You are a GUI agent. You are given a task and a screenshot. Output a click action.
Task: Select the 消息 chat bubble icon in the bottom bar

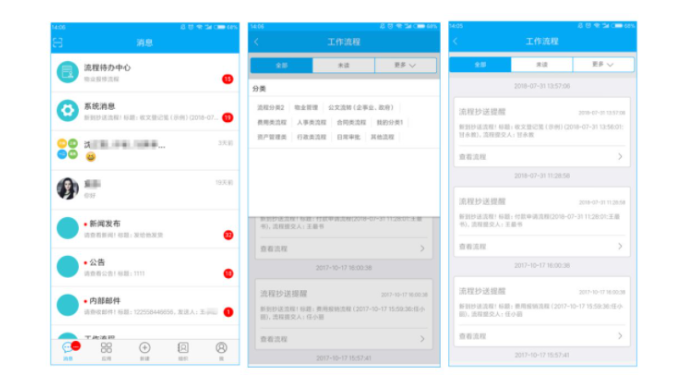coord(68,348)
